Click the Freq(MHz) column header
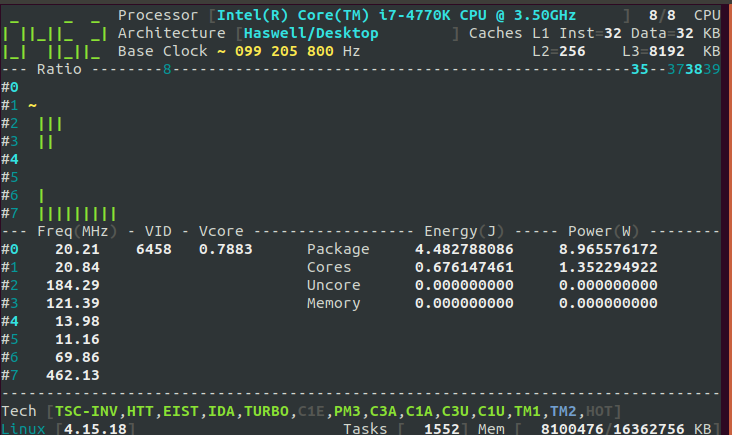732x435 pixels. tap(77, 232)
